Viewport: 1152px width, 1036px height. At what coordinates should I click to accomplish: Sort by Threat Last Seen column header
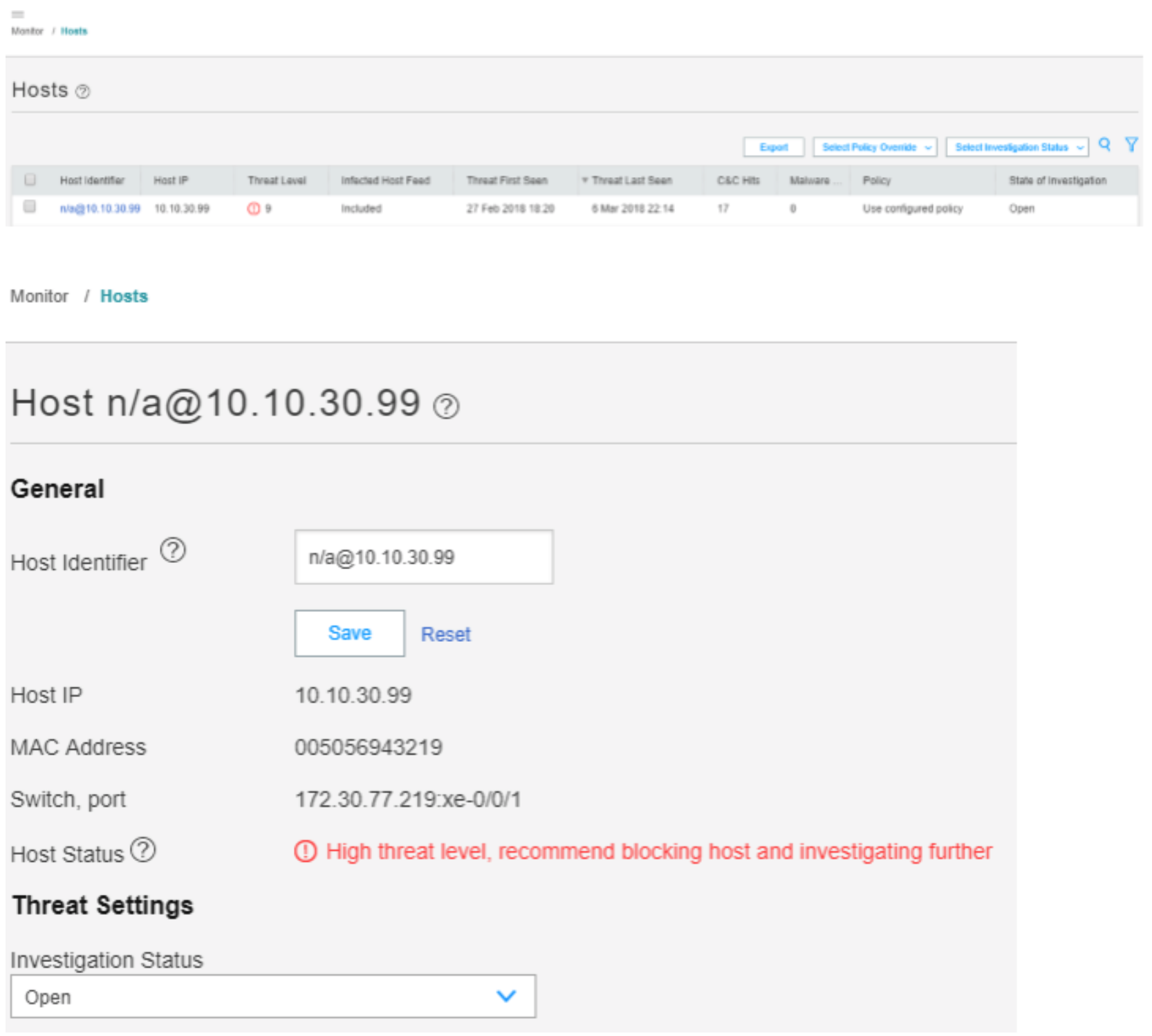632,181
